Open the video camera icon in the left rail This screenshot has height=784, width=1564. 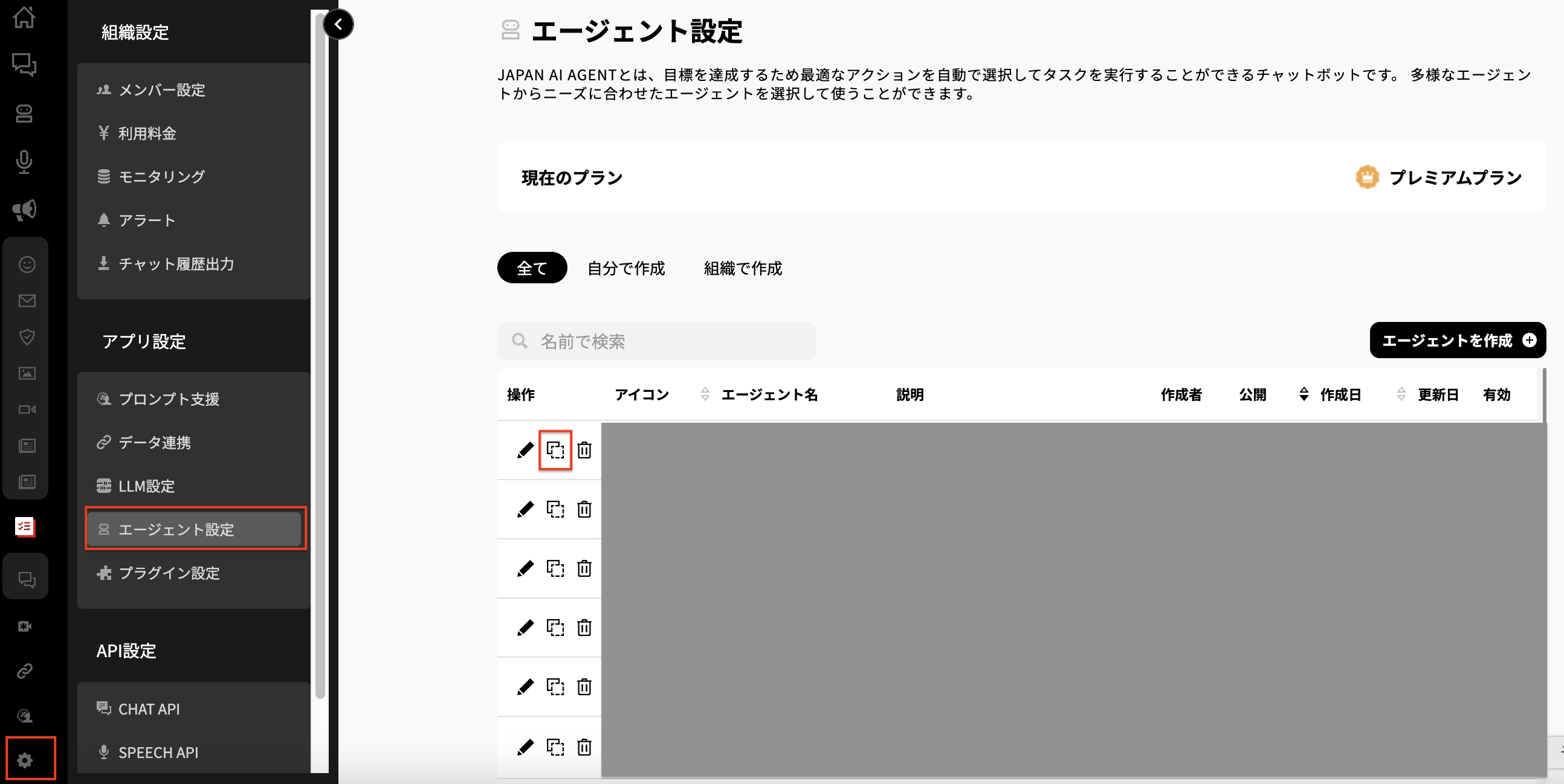pyautogui.click(x=27, y=410)
